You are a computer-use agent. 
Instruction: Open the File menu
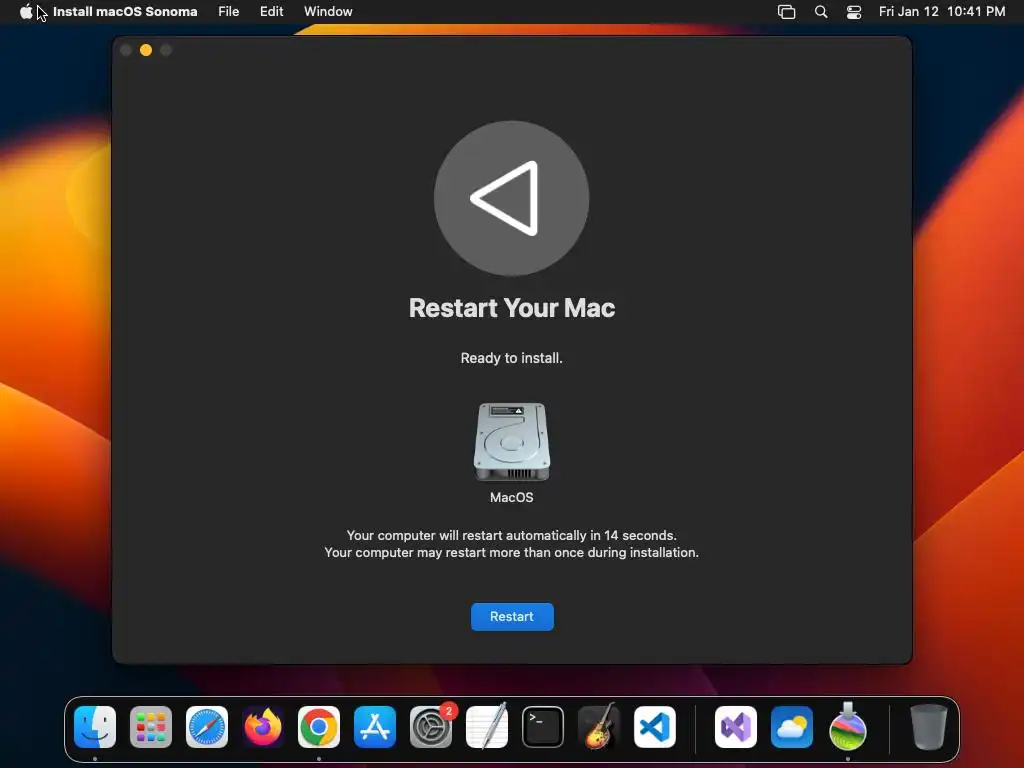tap(229, 12)
